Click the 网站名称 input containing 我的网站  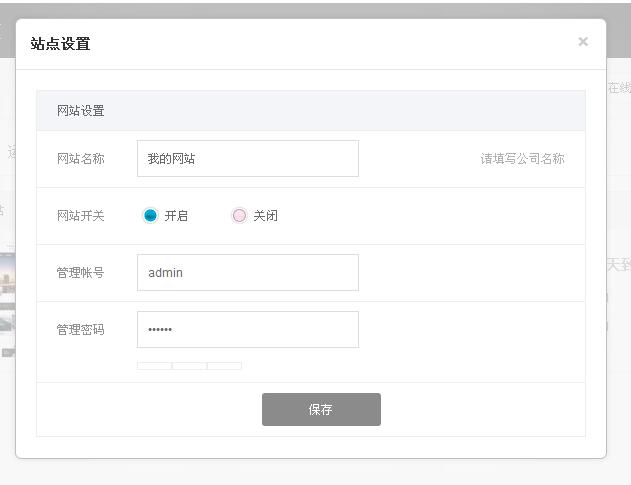coord(247,158)
